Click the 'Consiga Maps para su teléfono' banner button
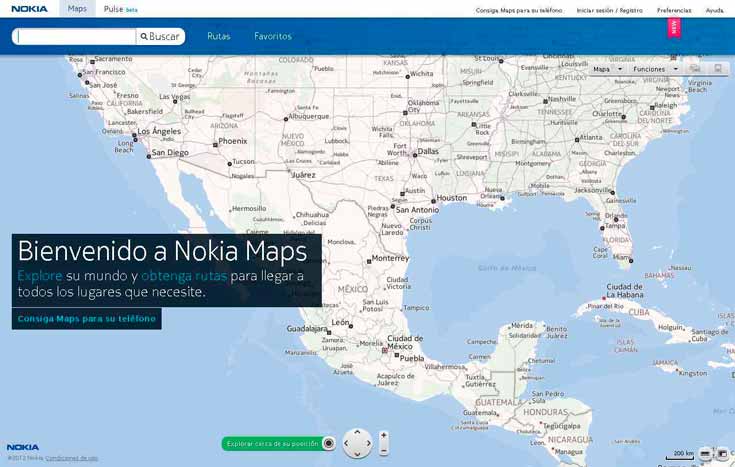The image size is (735, 467). pyautogui.click(x=87, y=319)
